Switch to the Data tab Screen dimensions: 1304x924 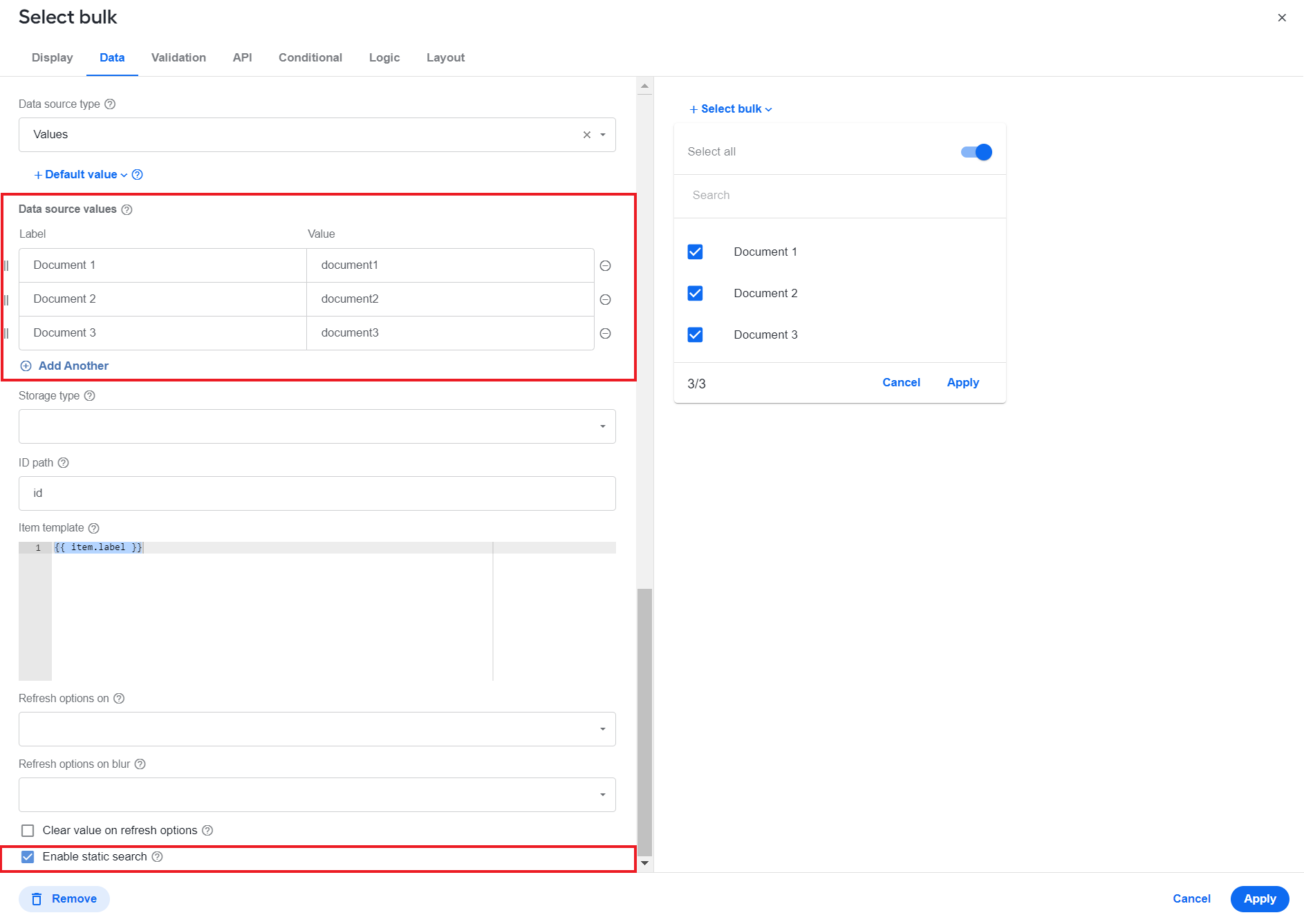(112, 58)
